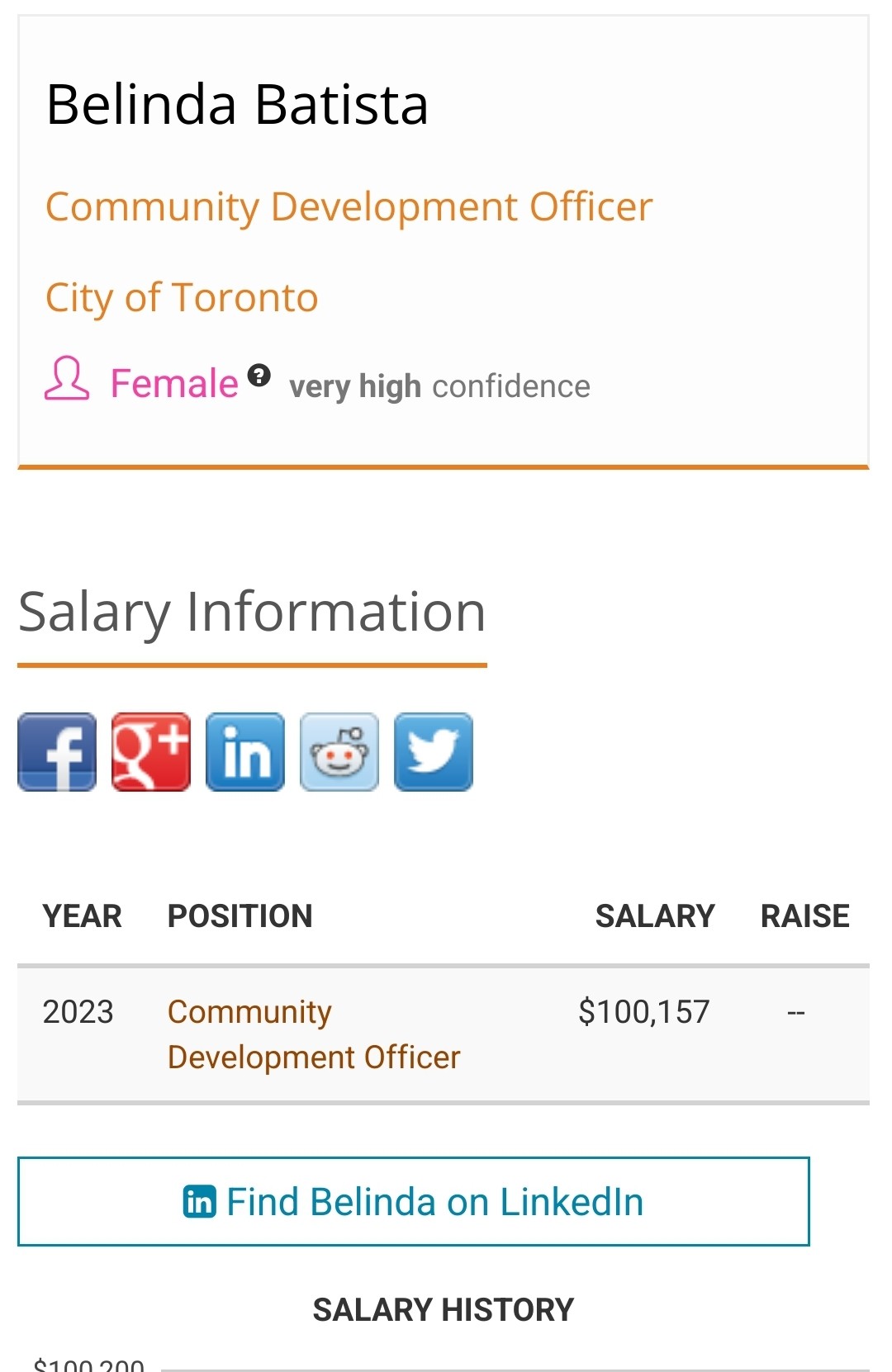Share on LinkedIn icon

tap(245, 752)
